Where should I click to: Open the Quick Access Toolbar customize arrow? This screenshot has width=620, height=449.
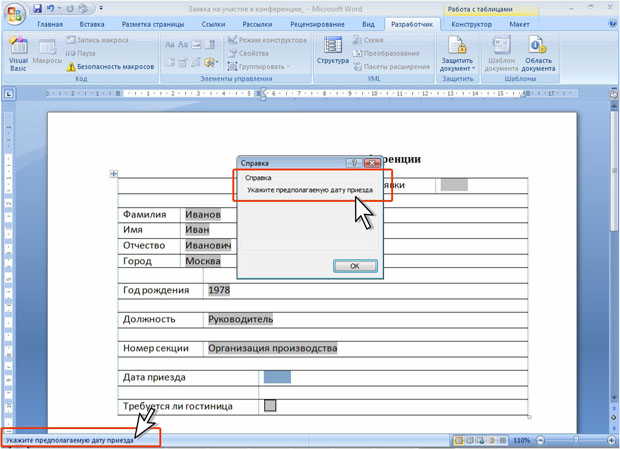click(101, 8)
